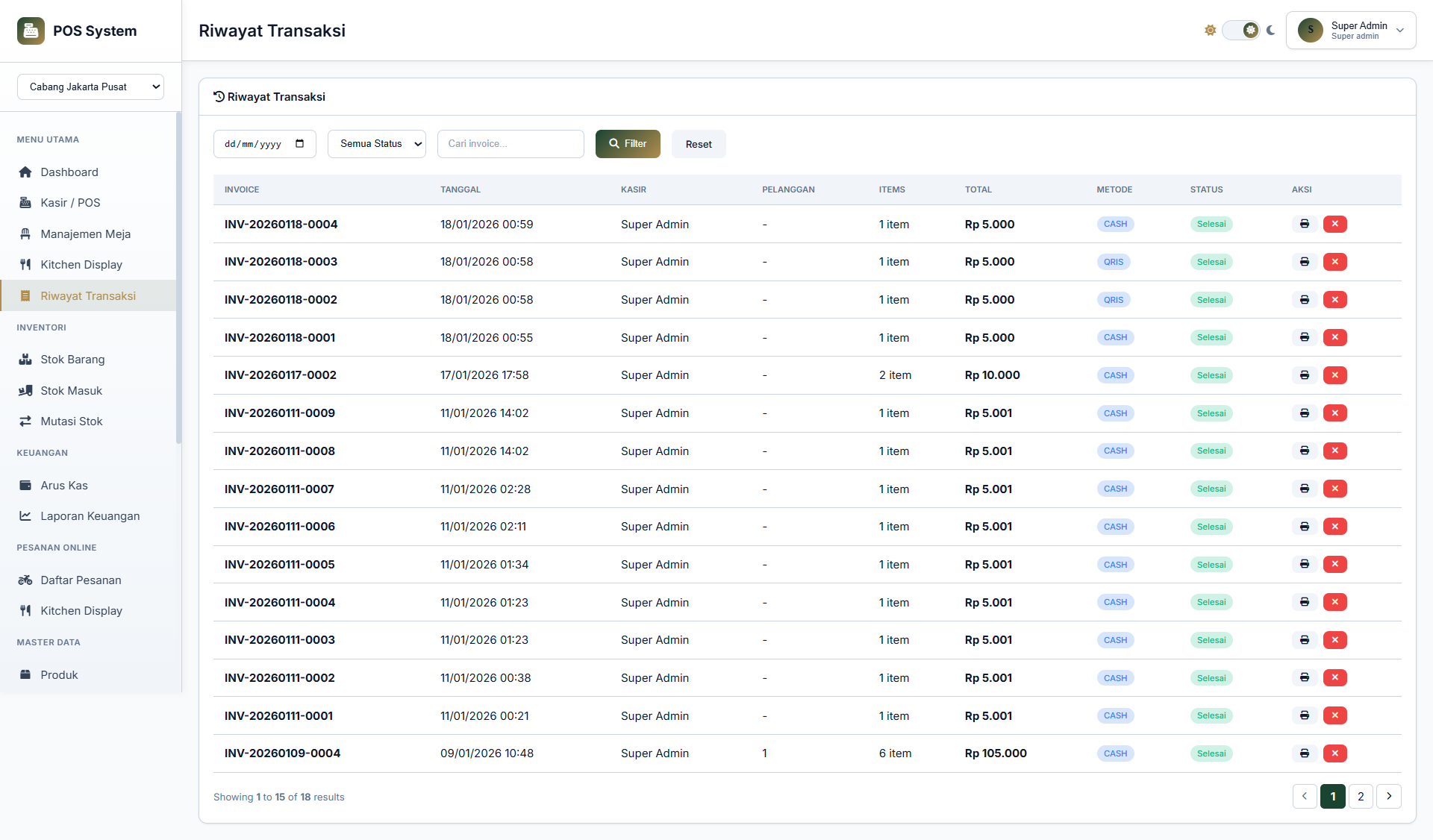The width and height of the screenshot is (1433, 840).
Task: Cancel transaction INV-20260111-0001
Action: (x=1335, y=715)
